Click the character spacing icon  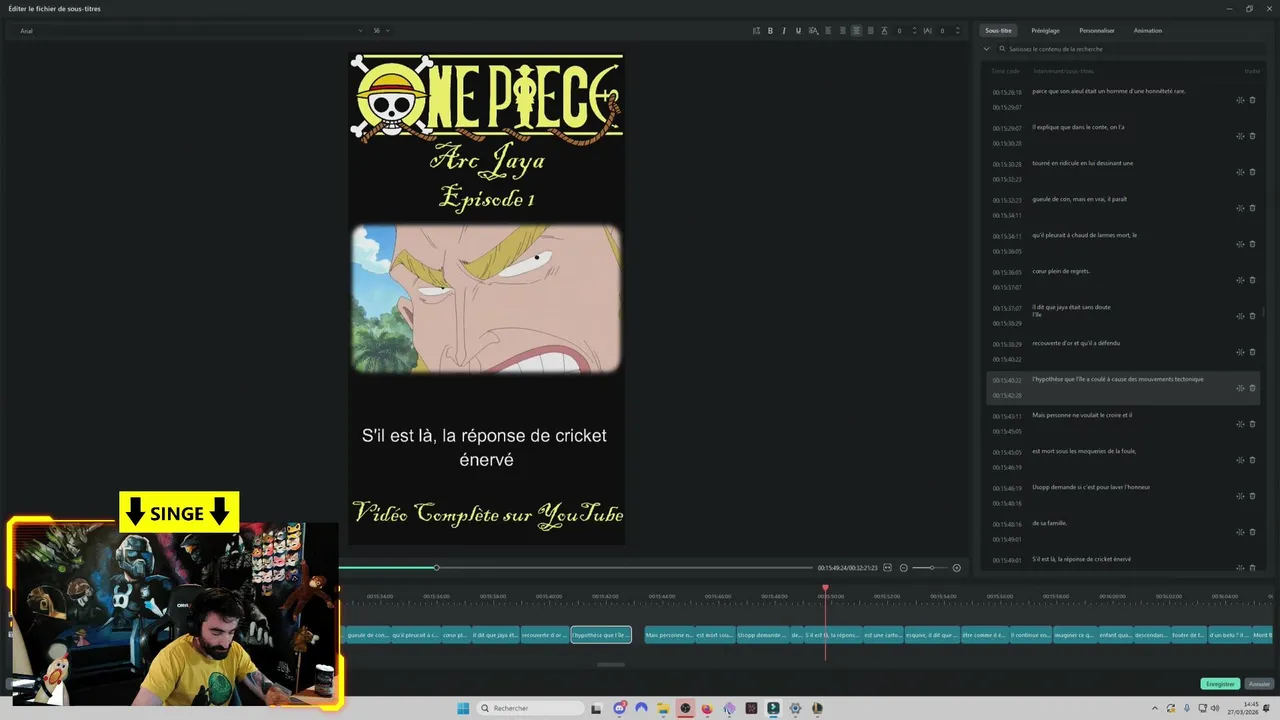pyautogui.click(x=927, y=31)
